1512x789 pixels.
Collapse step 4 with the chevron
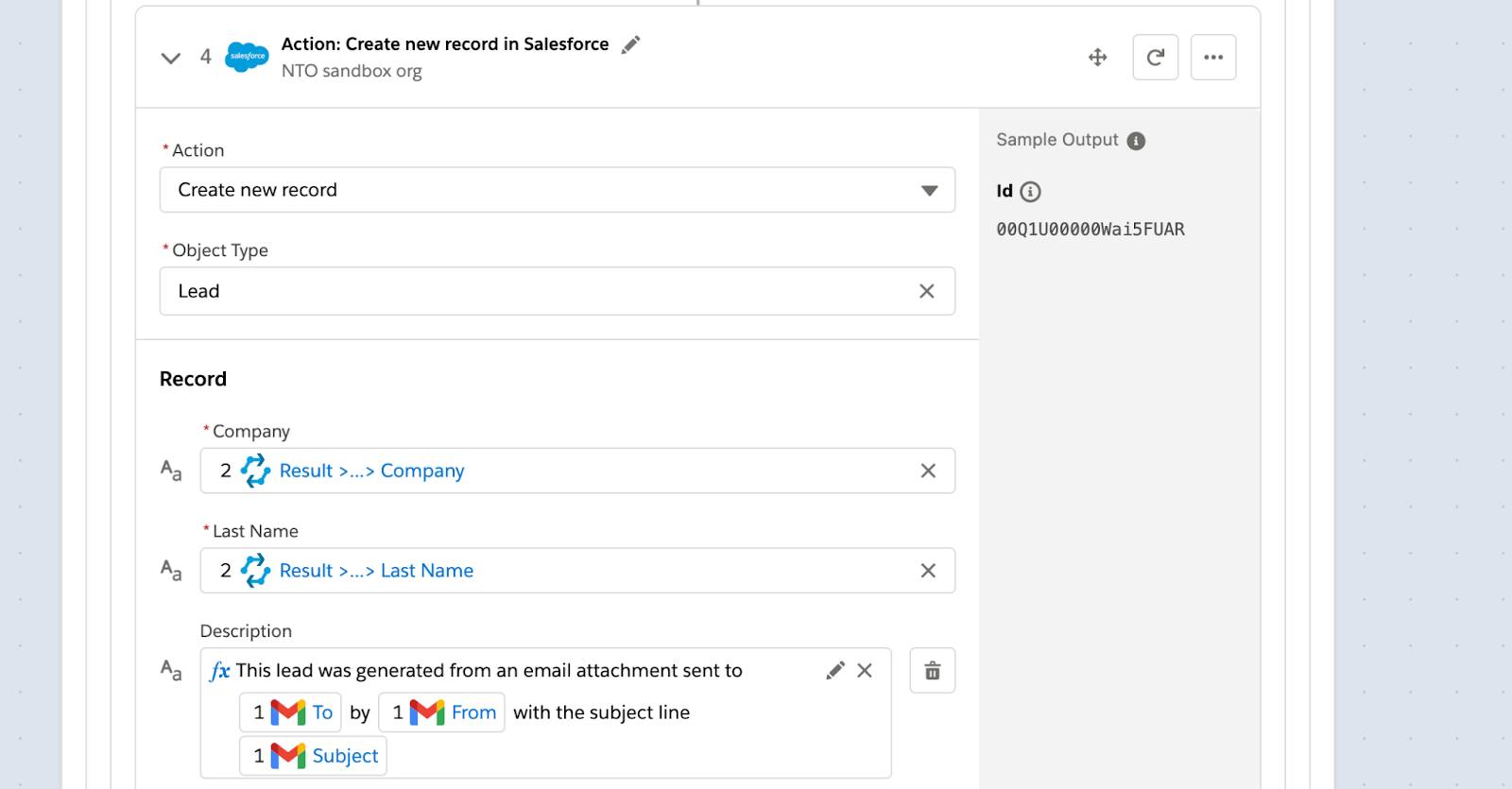[171, 58]
